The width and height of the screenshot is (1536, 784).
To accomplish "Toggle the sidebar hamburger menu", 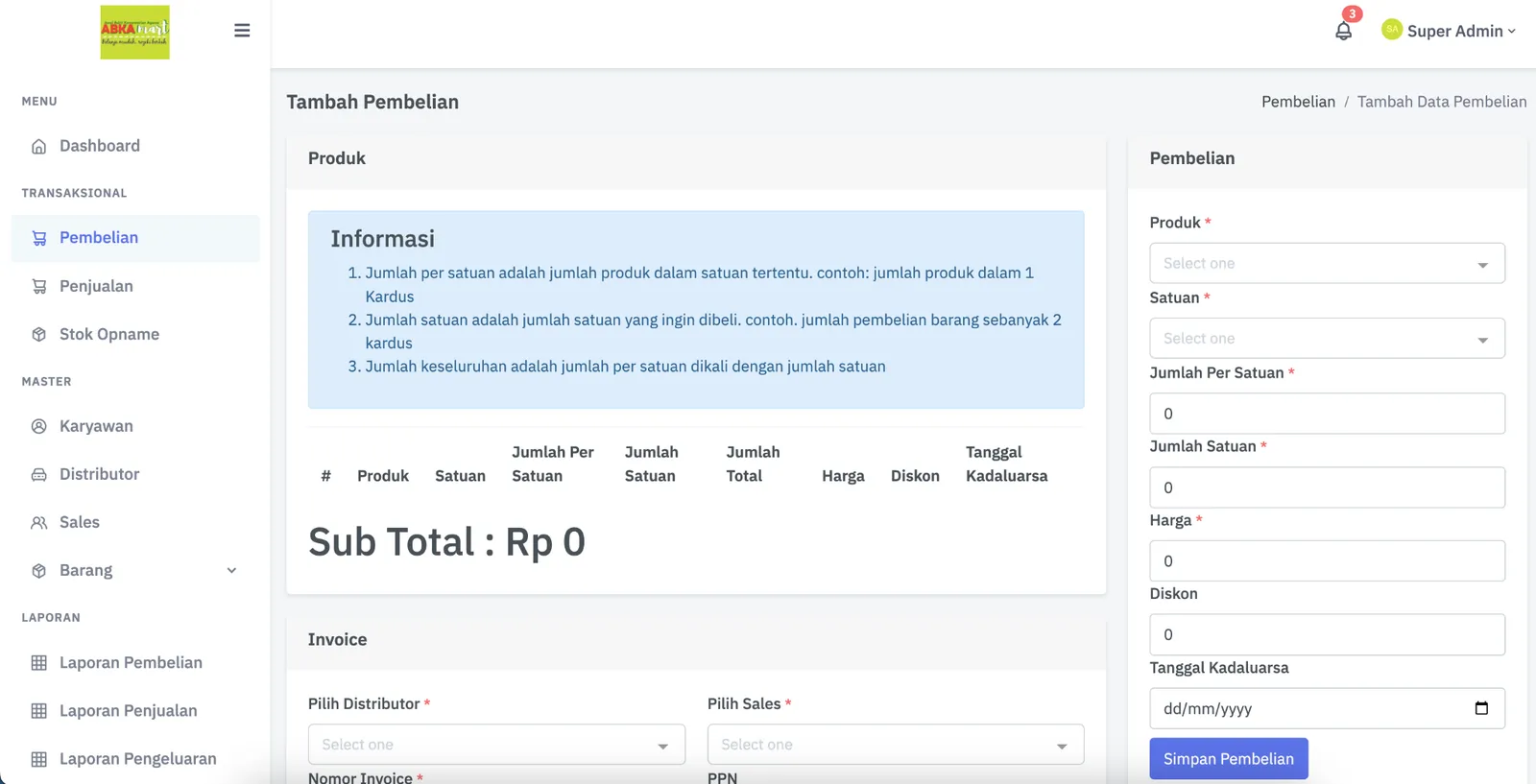I will click(x=242, y=31).
